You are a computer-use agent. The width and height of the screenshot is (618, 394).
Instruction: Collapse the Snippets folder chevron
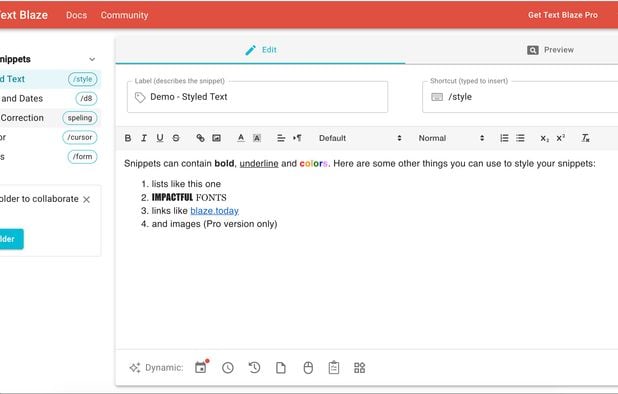point(92,59)
